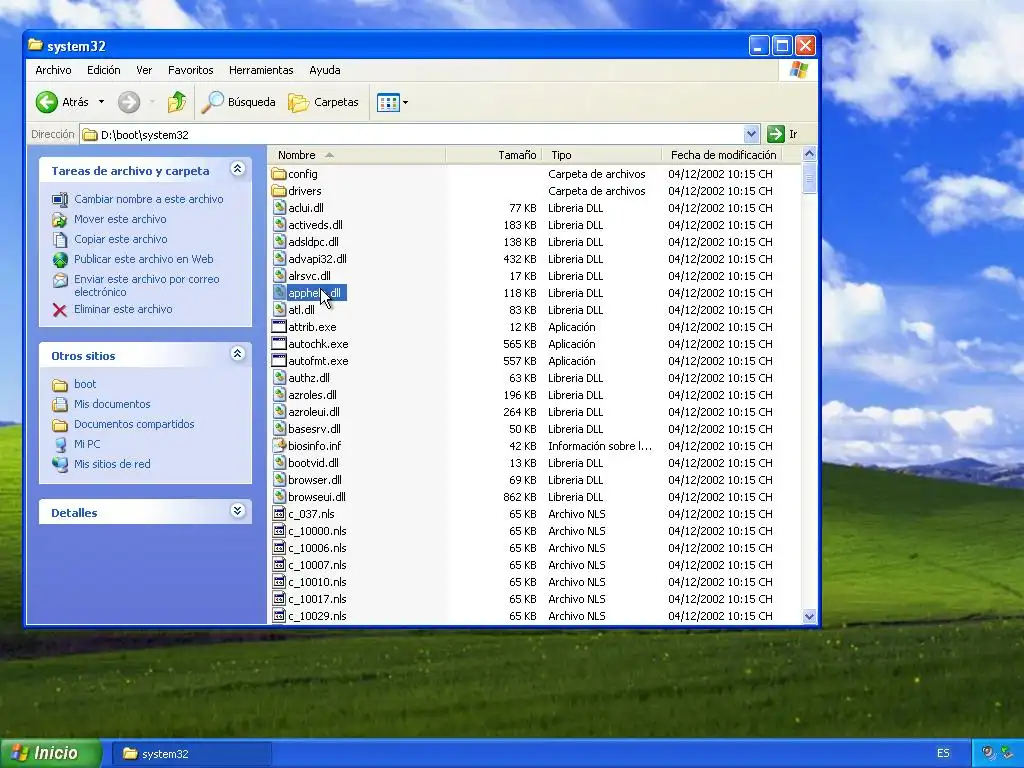Click the Mis sitios de red icon

point(60,464)
